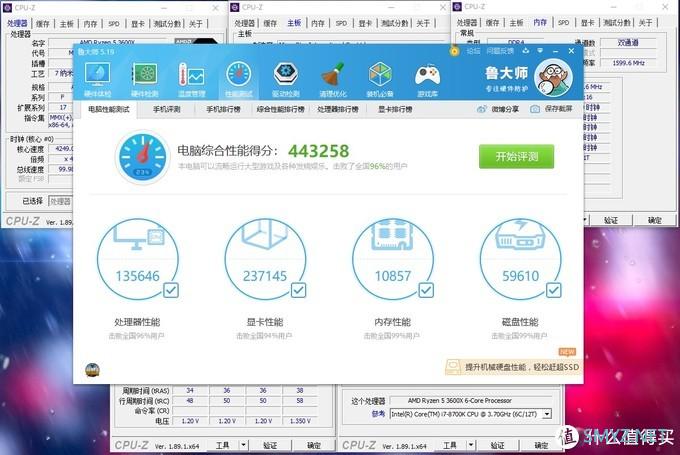Image resolution: width=680 pixels, height=455 pixels.
Task: Click the memory score 10857
Action: (392, 276)
